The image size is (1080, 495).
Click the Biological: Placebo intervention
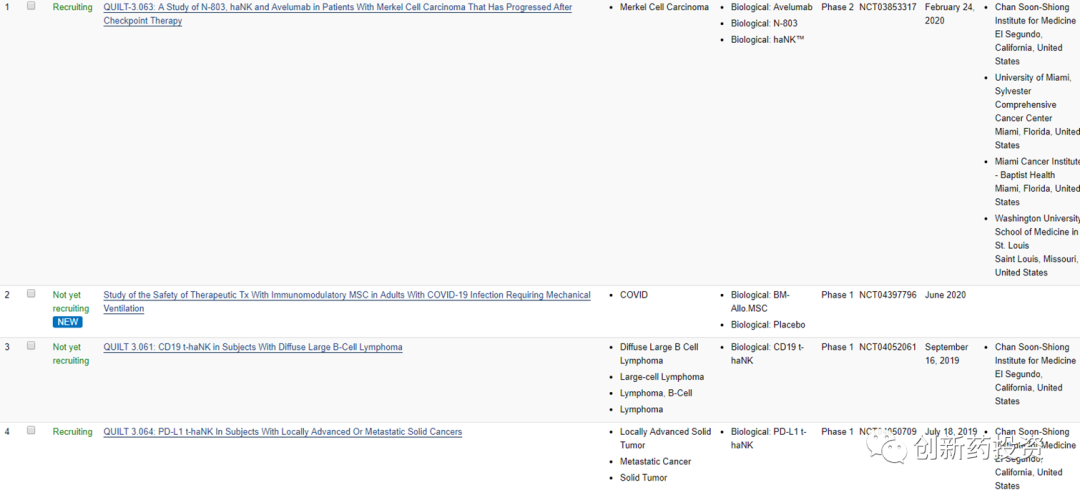(x=767, y=325)
